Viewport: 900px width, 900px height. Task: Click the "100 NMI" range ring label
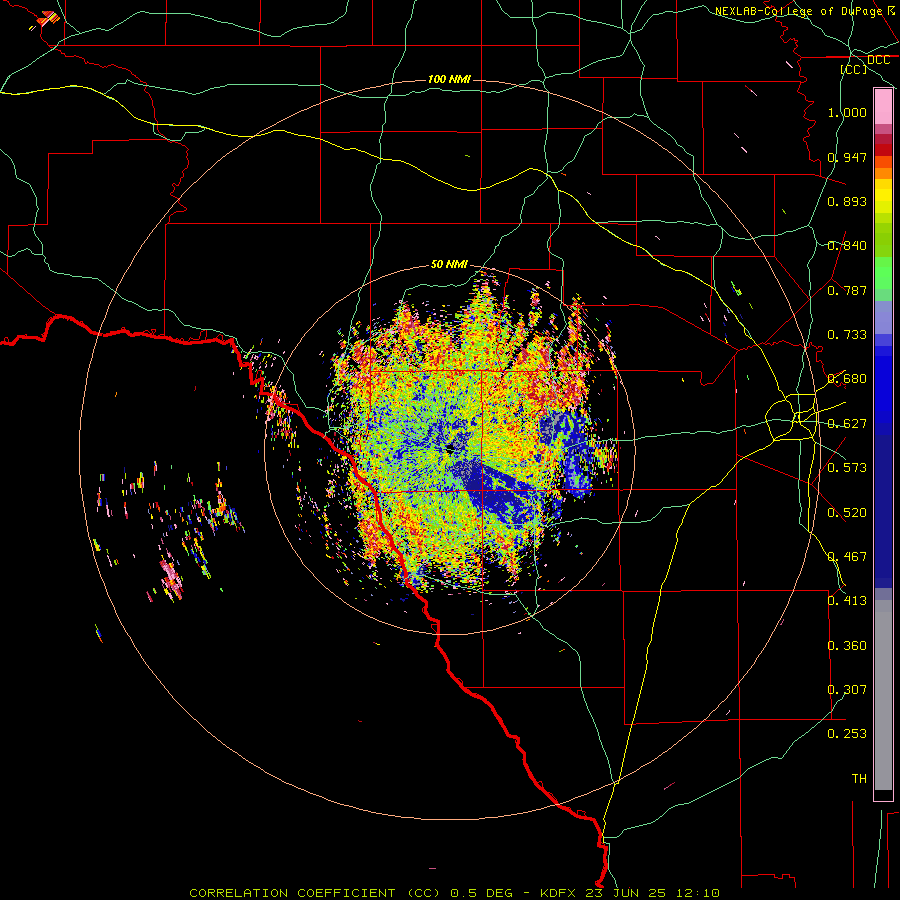pyautogui.click(x=449, y=79)
